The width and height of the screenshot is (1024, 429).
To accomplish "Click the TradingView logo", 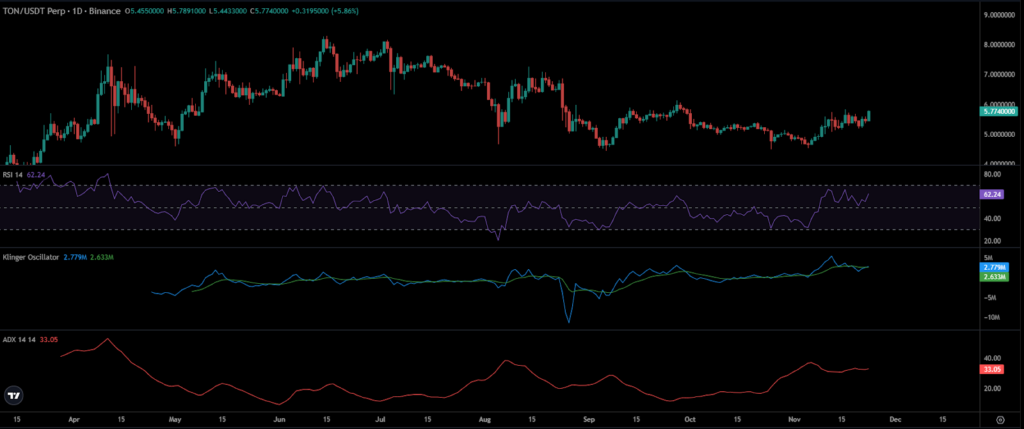I will [x=12, y=396].
